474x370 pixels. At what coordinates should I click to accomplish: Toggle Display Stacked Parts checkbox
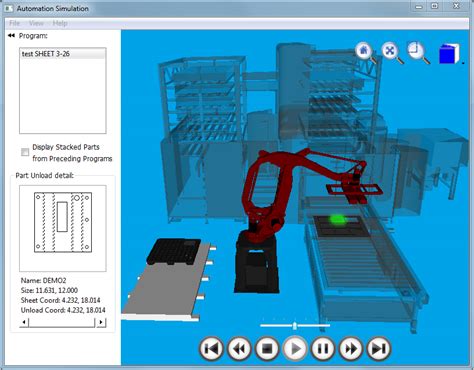25,152
